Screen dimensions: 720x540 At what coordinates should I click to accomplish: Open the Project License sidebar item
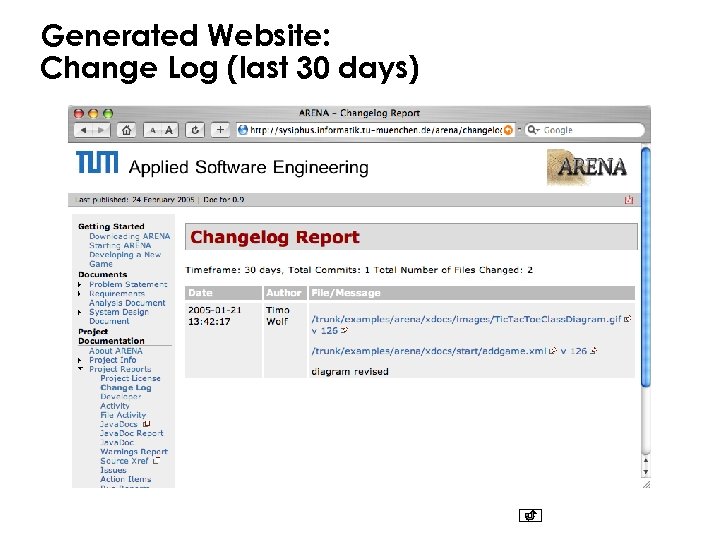click(x=130, y=379)
